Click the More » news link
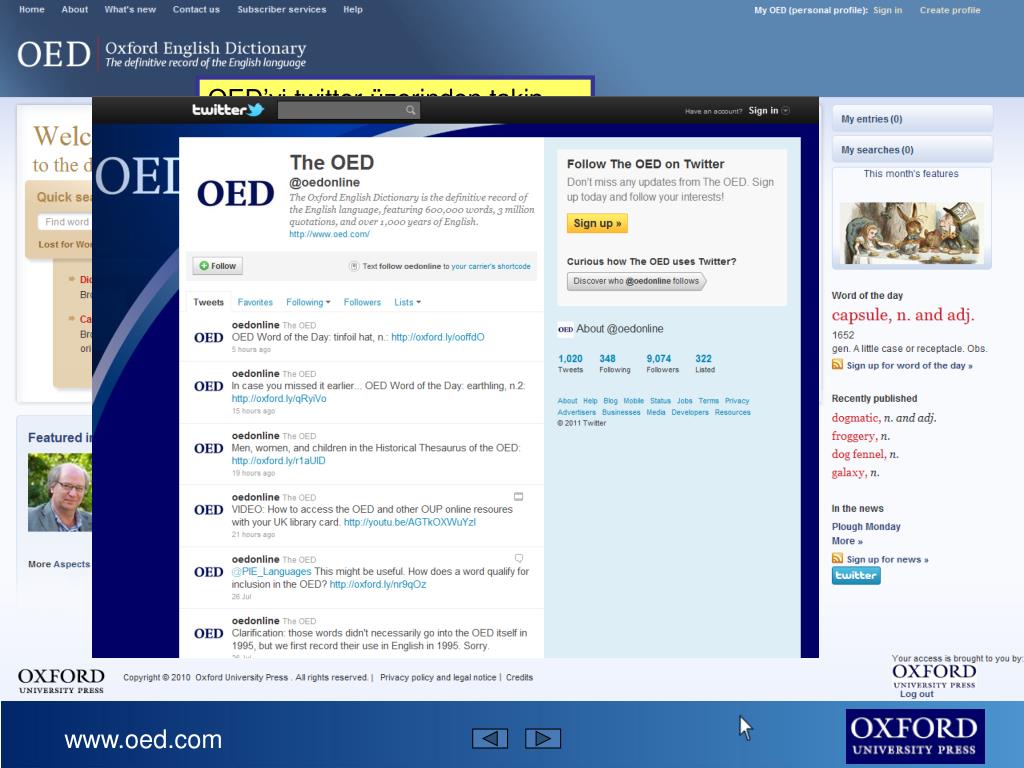Image resolution: width=1024 pixels, height=768 pixels. pyautogui.click(x=847, y=541)
